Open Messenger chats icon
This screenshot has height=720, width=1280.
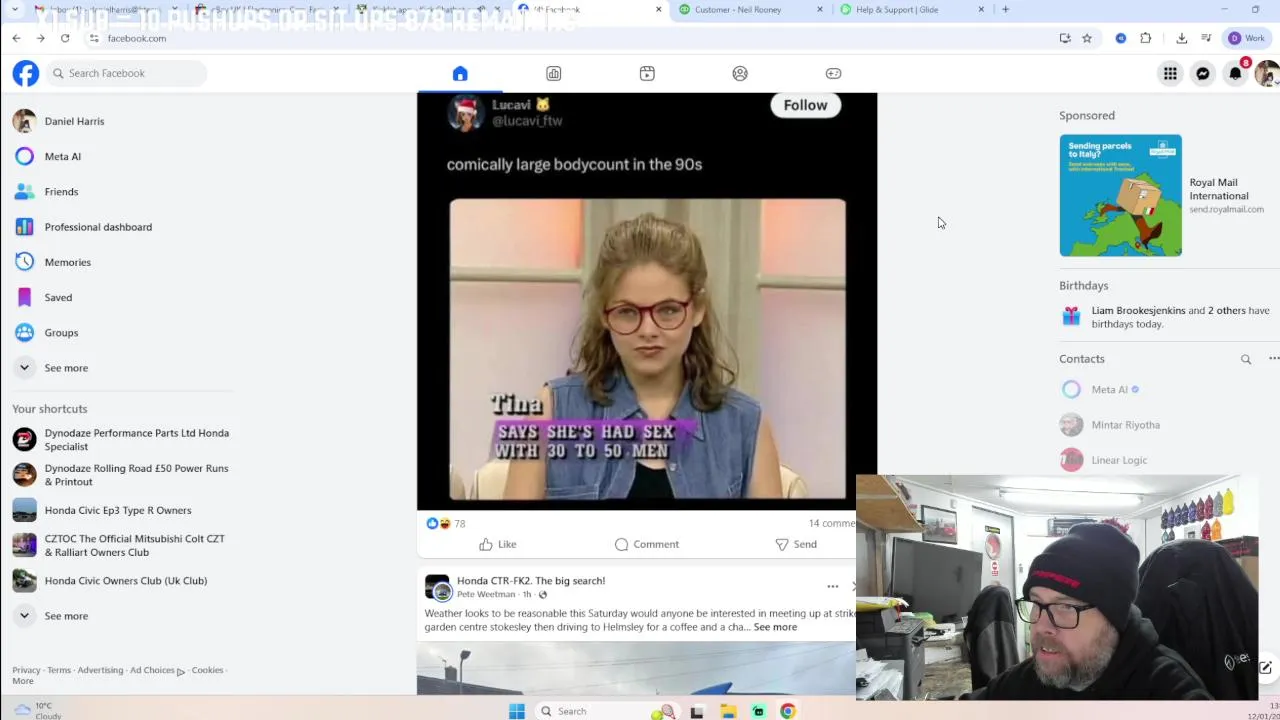tap(1203, 73)
